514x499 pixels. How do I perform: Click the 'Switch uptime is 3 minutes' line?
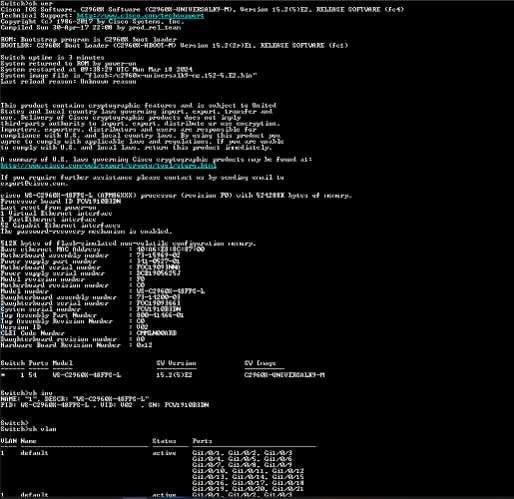click(x=52, y=57)
